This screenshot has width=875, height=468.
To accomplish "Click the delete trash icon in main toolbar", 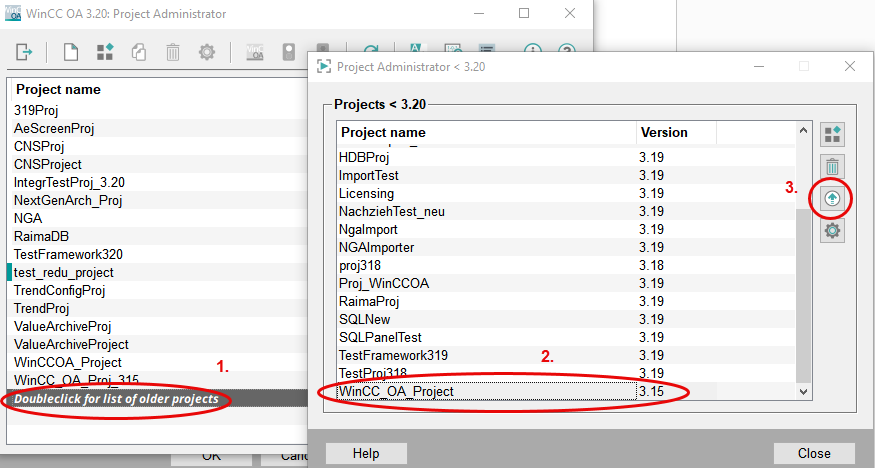I will tap(173, 52).
